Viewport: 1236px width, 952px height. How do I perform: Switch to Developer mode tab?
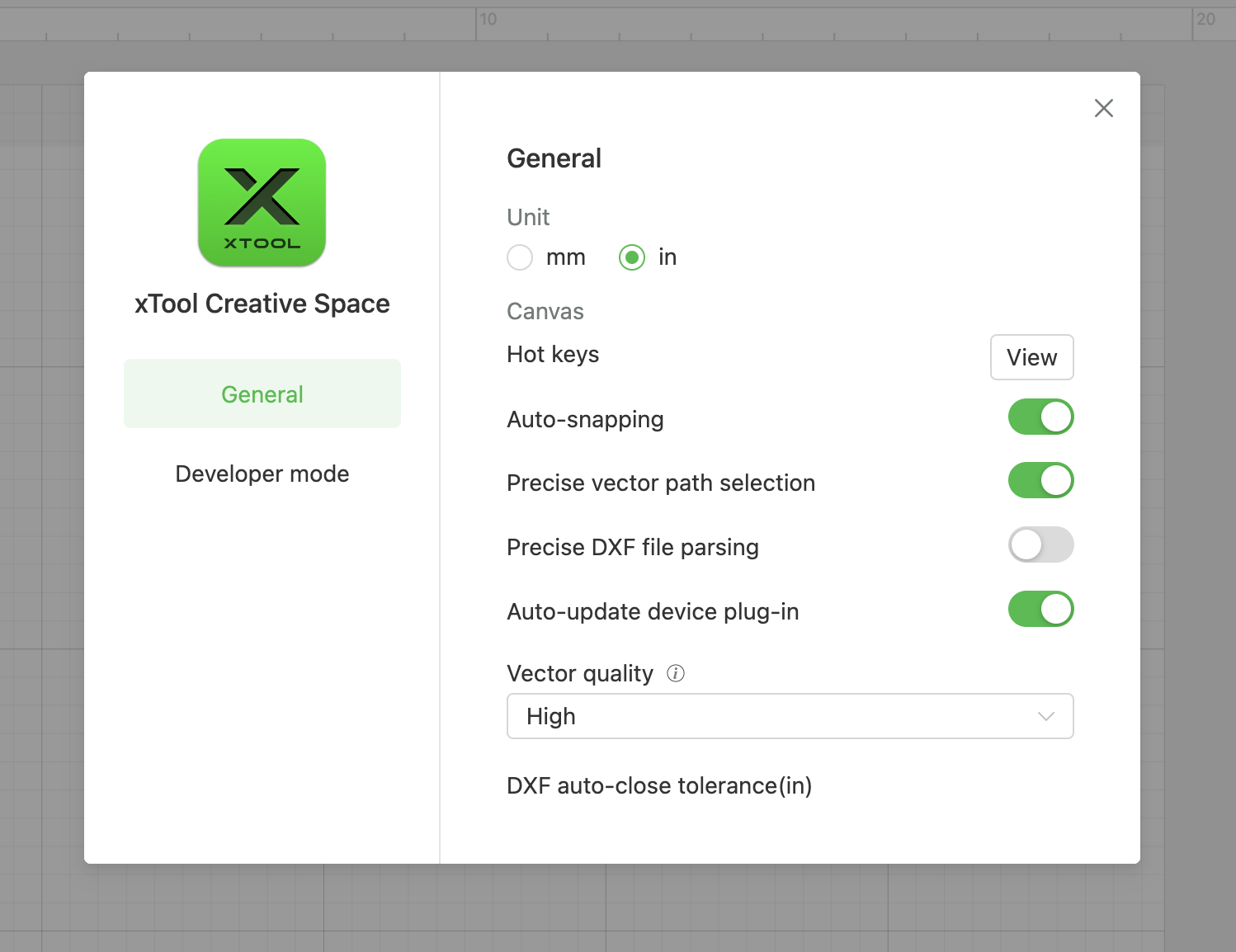[x=262, y=474]
